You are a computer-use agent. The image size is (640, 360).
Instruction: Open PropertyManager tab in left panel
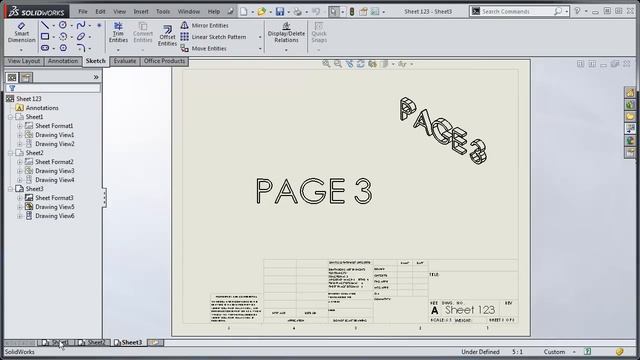[x=26, y=77]
